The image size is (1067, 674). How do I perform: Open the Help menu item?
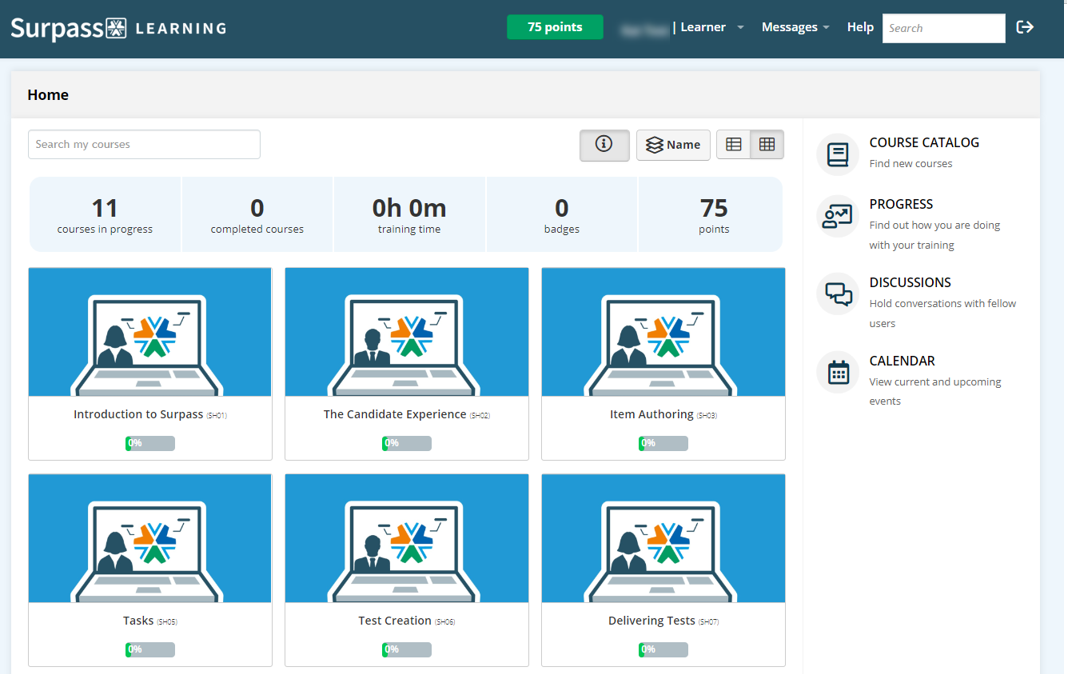(860, 27)
